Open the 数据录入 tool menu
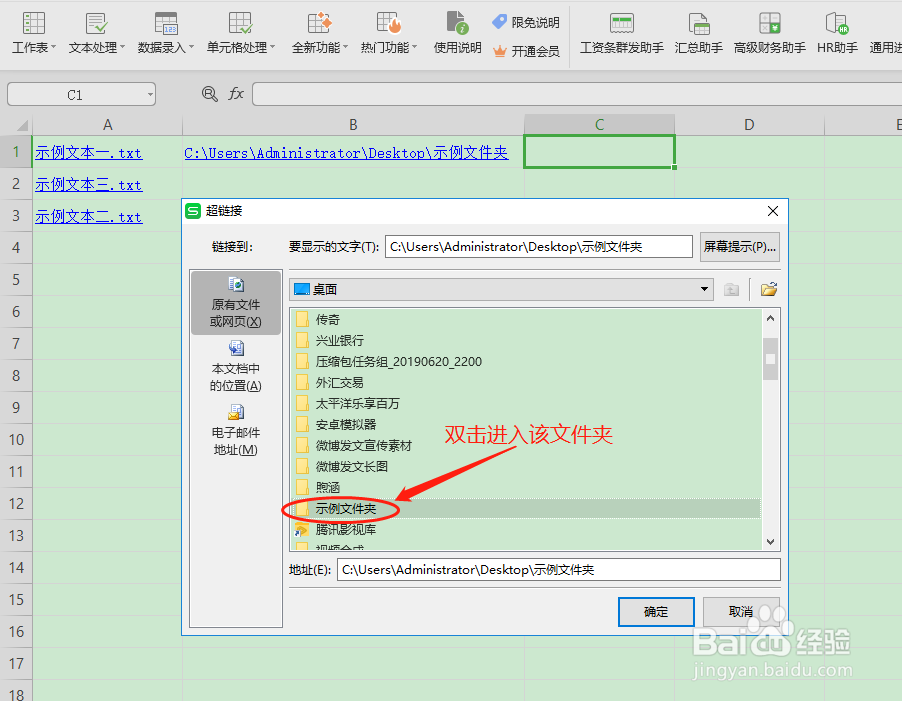The height and width of the screenshot is (701, 902). tap(166, 33)
